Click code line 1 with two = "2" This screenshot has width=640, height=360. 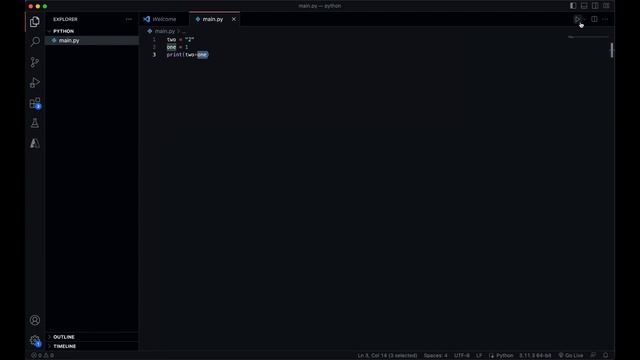[180, 40]
